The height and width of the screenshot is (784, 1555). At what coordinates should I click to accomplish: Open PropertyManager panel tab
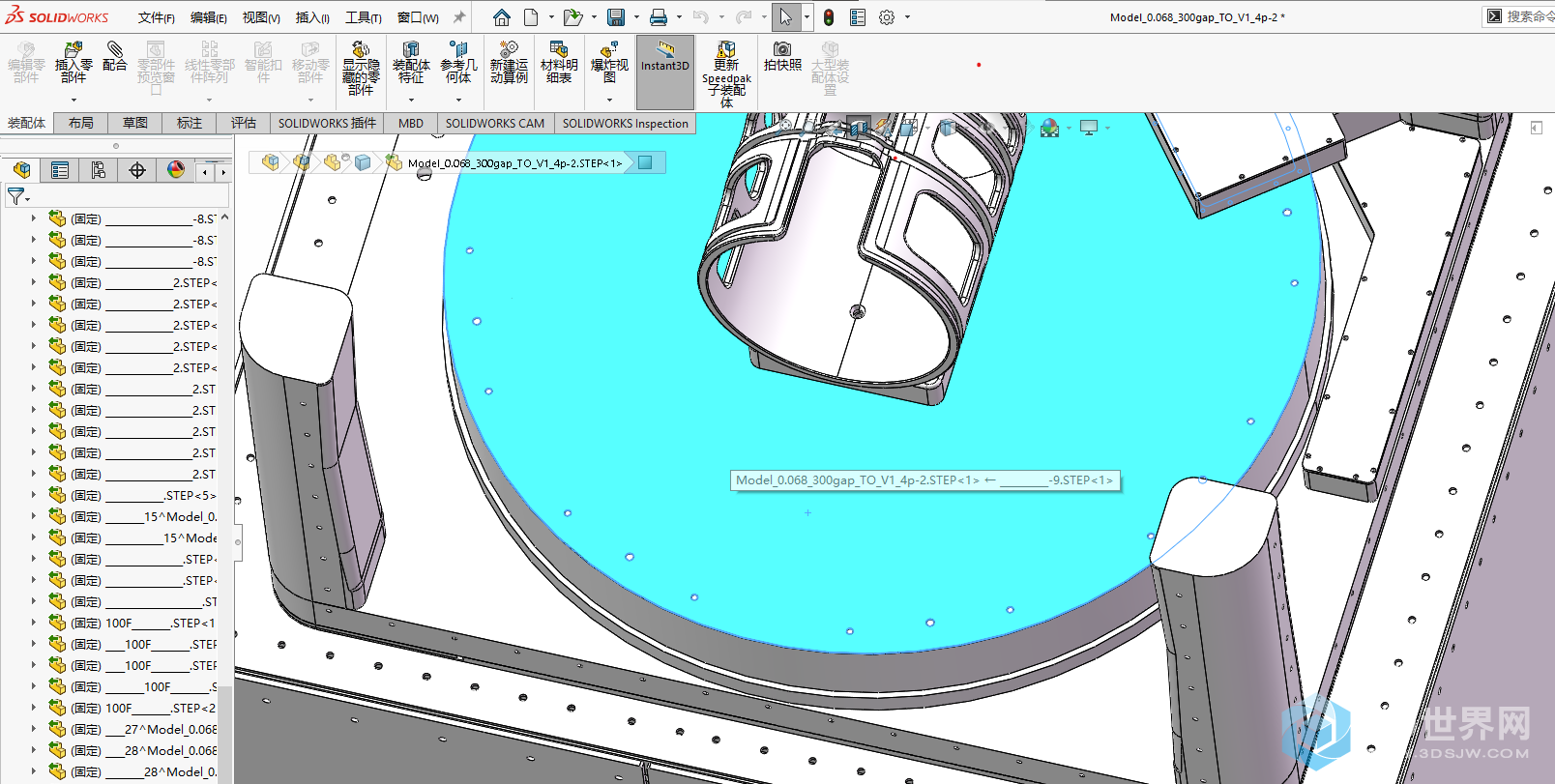point(60,170)
